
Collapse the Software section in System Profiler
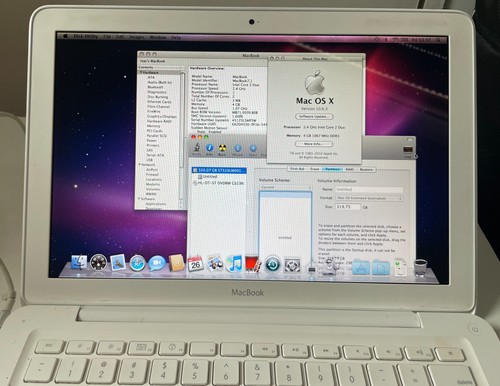point(139,199)
